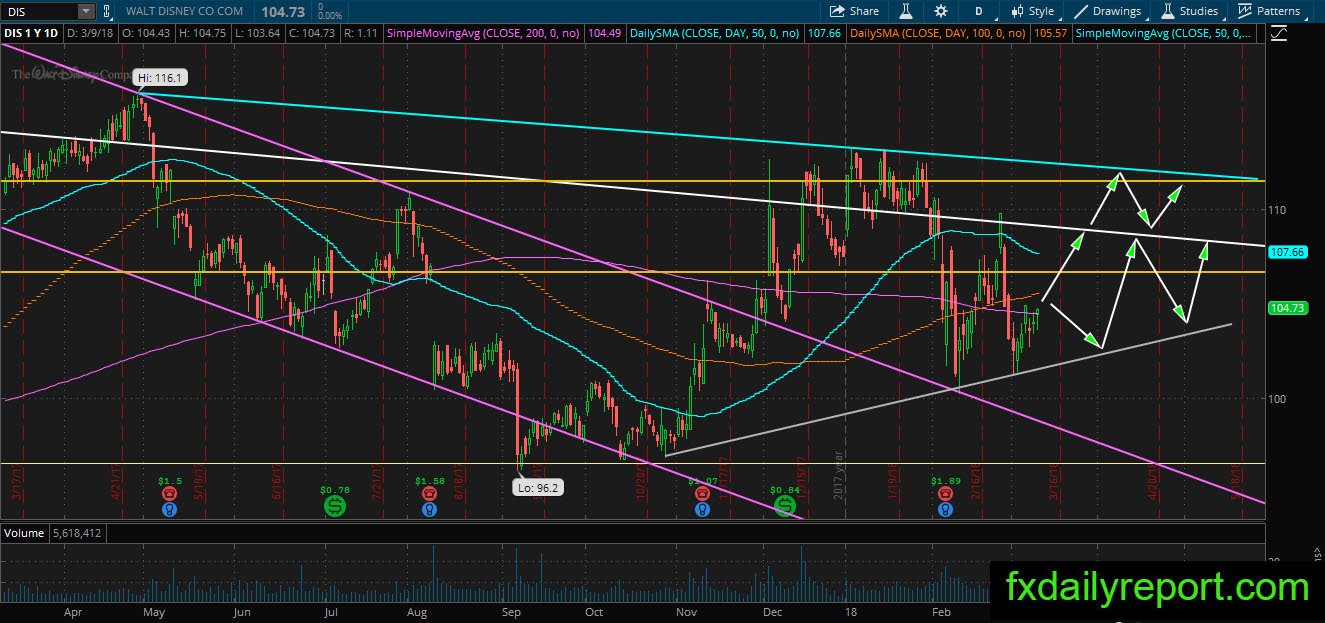Open the D aggregation period selector
Screen dimensions: 1325x623
click(x=978, y=11)
